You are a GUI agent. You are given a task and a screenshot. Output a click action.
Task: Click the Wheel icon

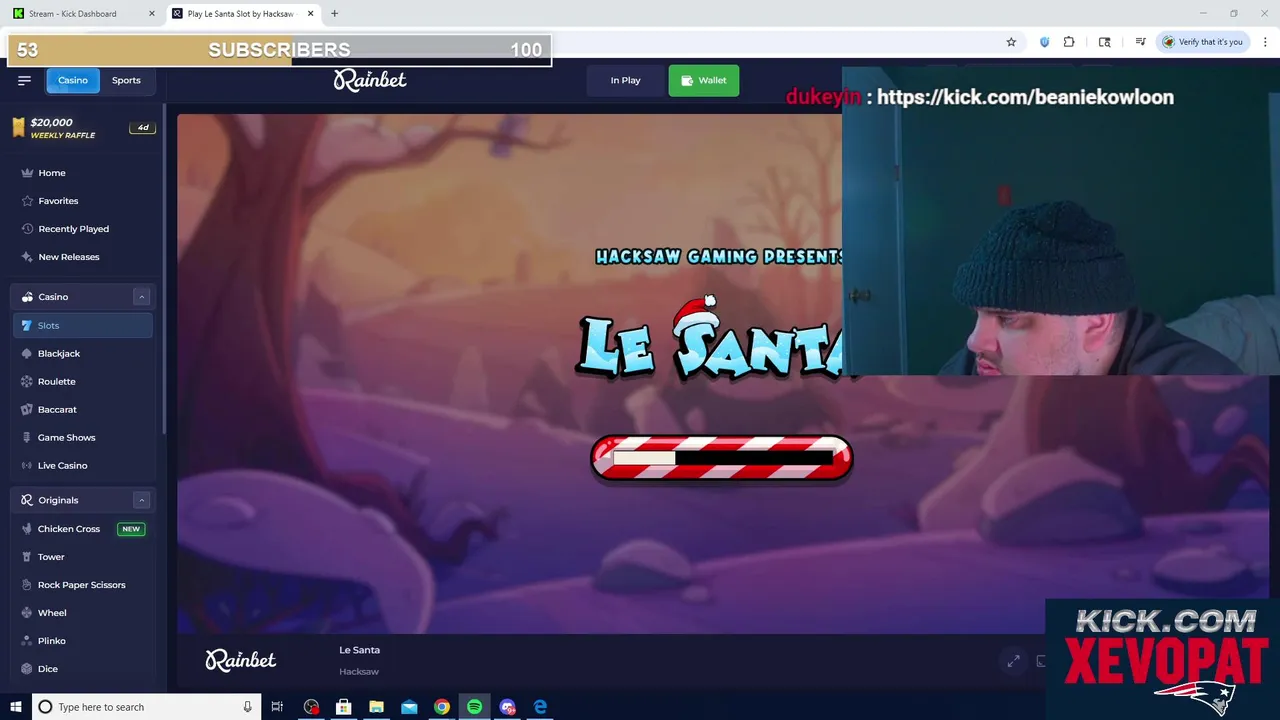27,613
